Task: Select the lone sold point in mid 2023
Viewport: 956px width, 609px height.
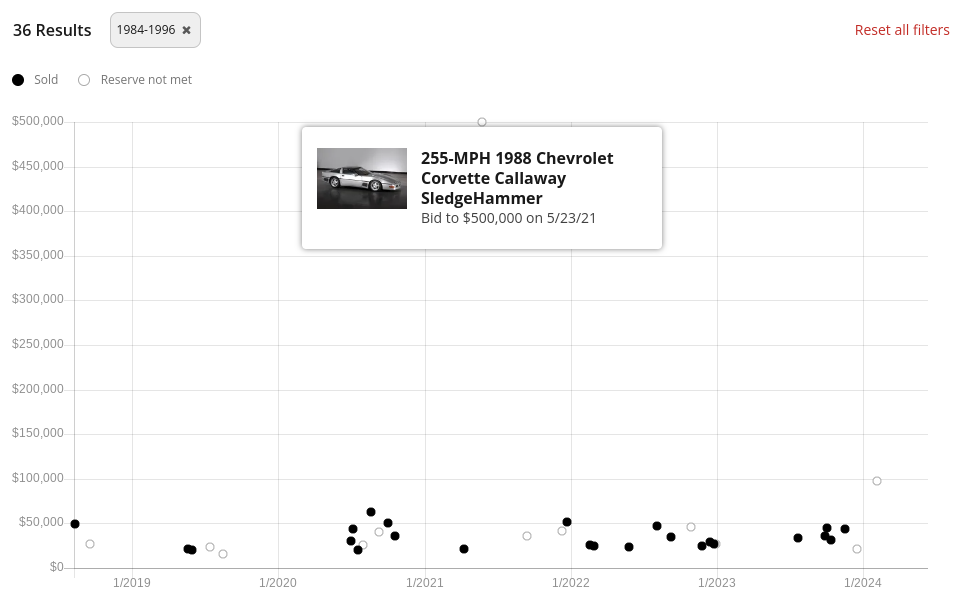Action: pyautogui.click(x=798, y=538)
